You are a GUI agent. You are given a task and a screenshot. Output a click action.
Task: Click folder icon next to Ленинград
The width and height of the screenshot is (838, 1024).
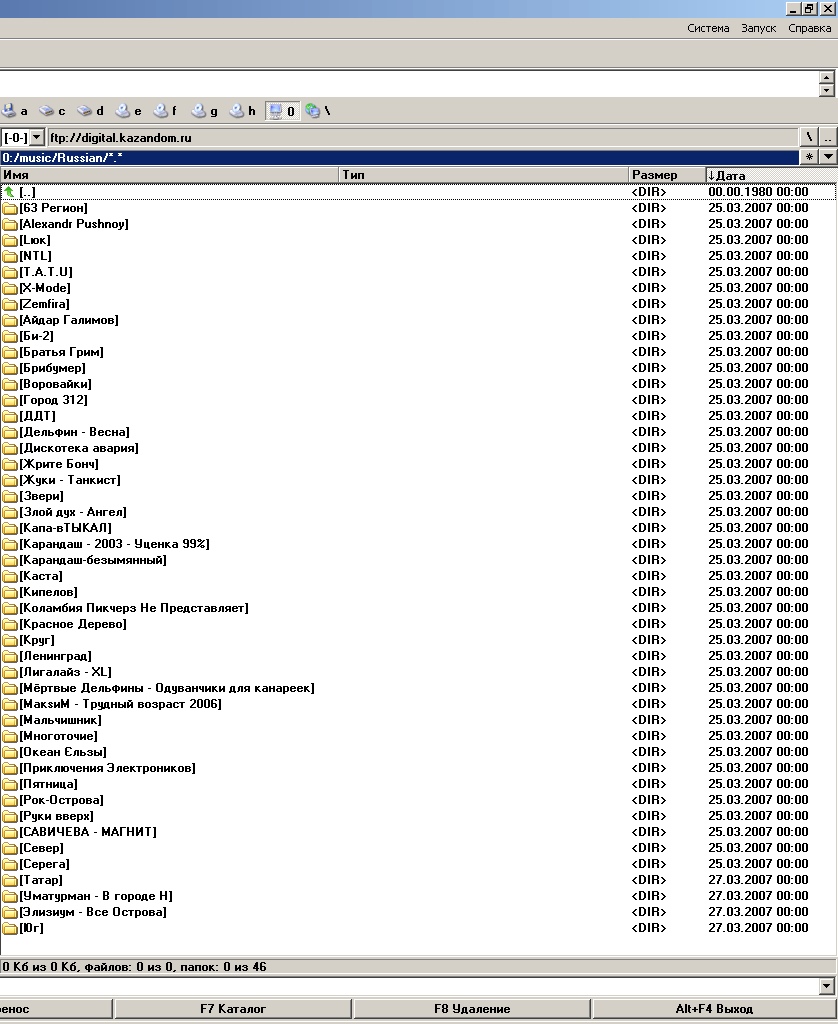(x=10, y=656)
